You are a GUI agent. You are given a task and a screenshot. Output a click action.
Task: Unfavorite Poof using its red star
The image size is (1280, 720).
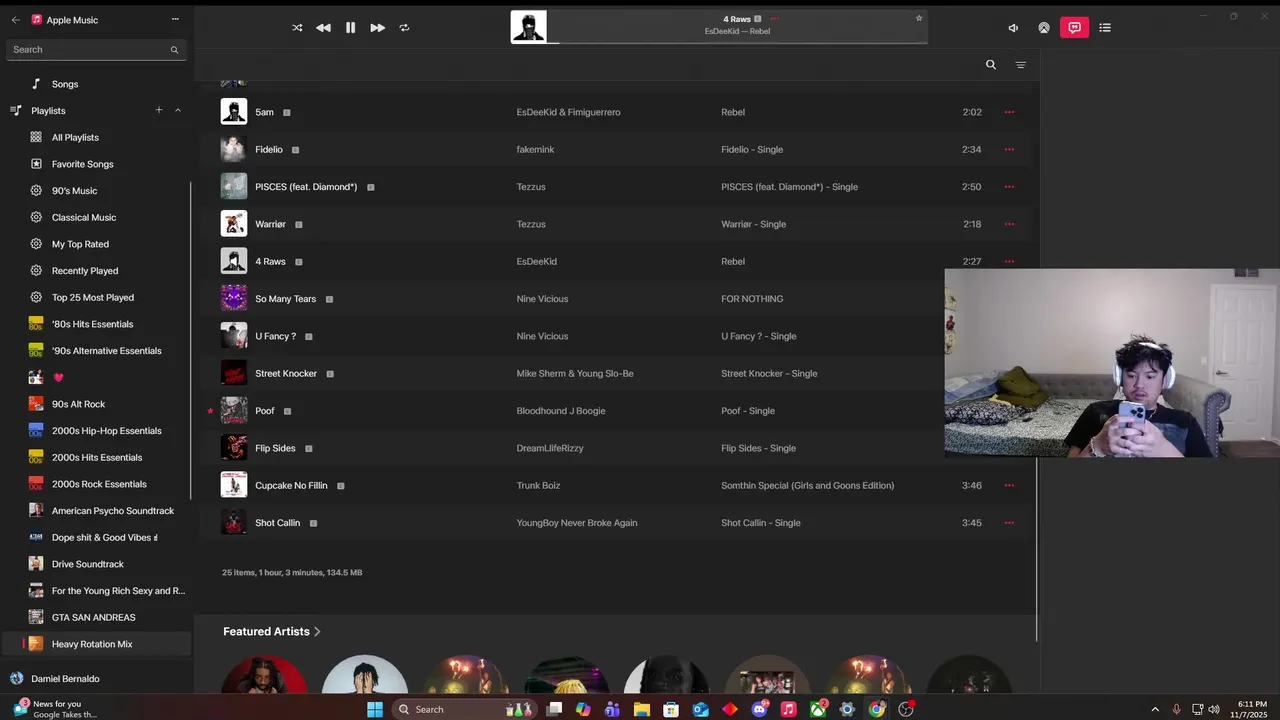[x=210, y=411]
